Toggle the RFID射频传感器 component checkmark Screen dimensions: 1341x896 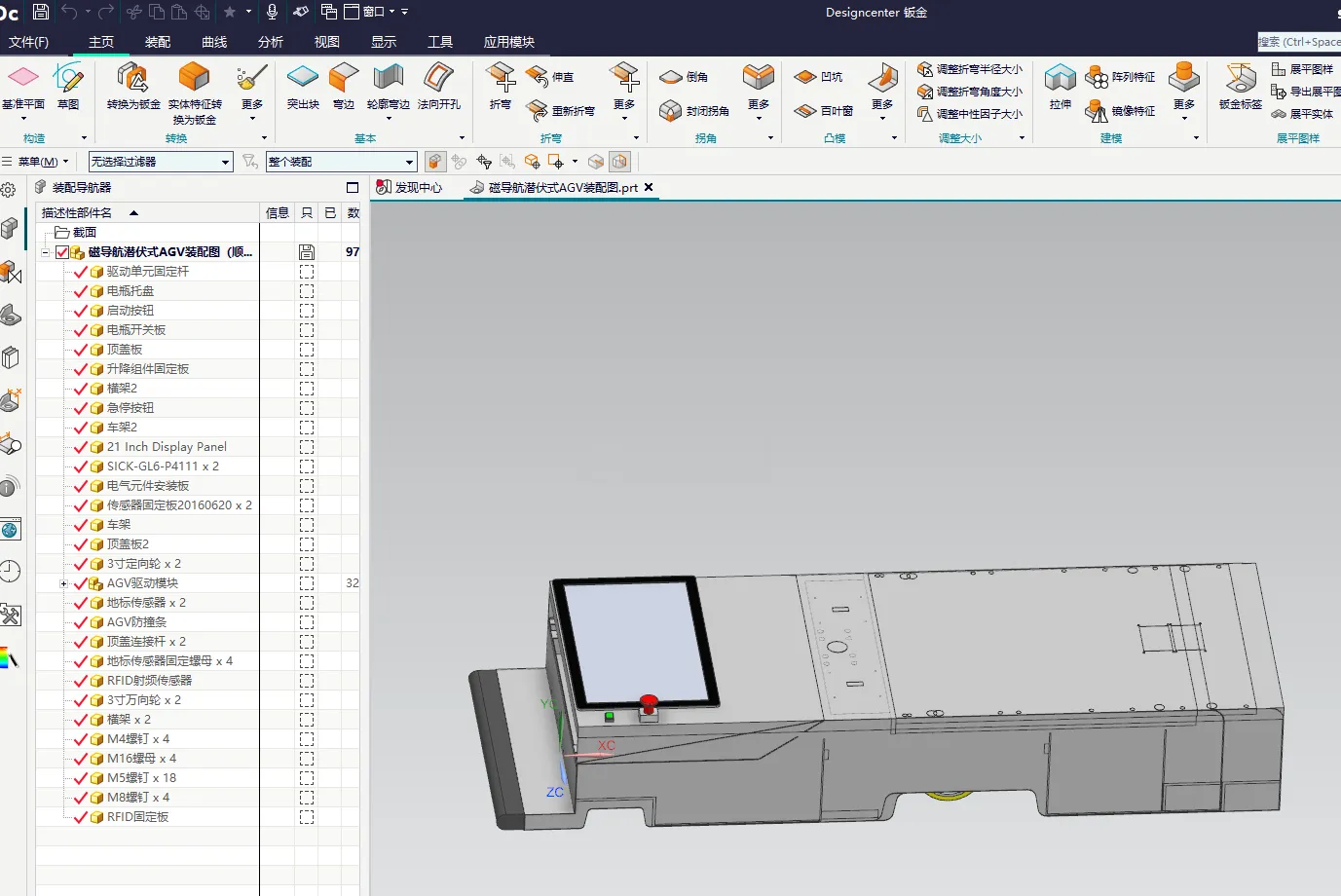coord(81,681)
